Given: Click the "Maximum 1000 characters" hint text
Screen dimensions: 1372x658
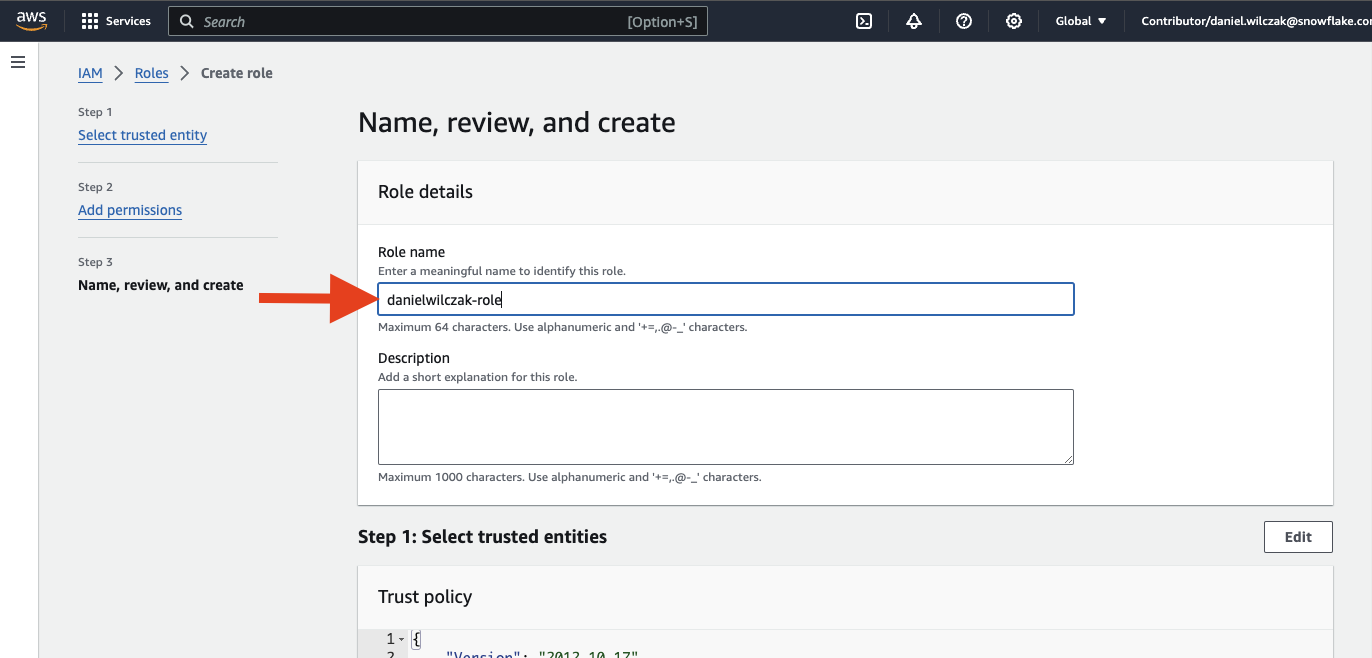Looking at the screenshot, I should (570, 477).
